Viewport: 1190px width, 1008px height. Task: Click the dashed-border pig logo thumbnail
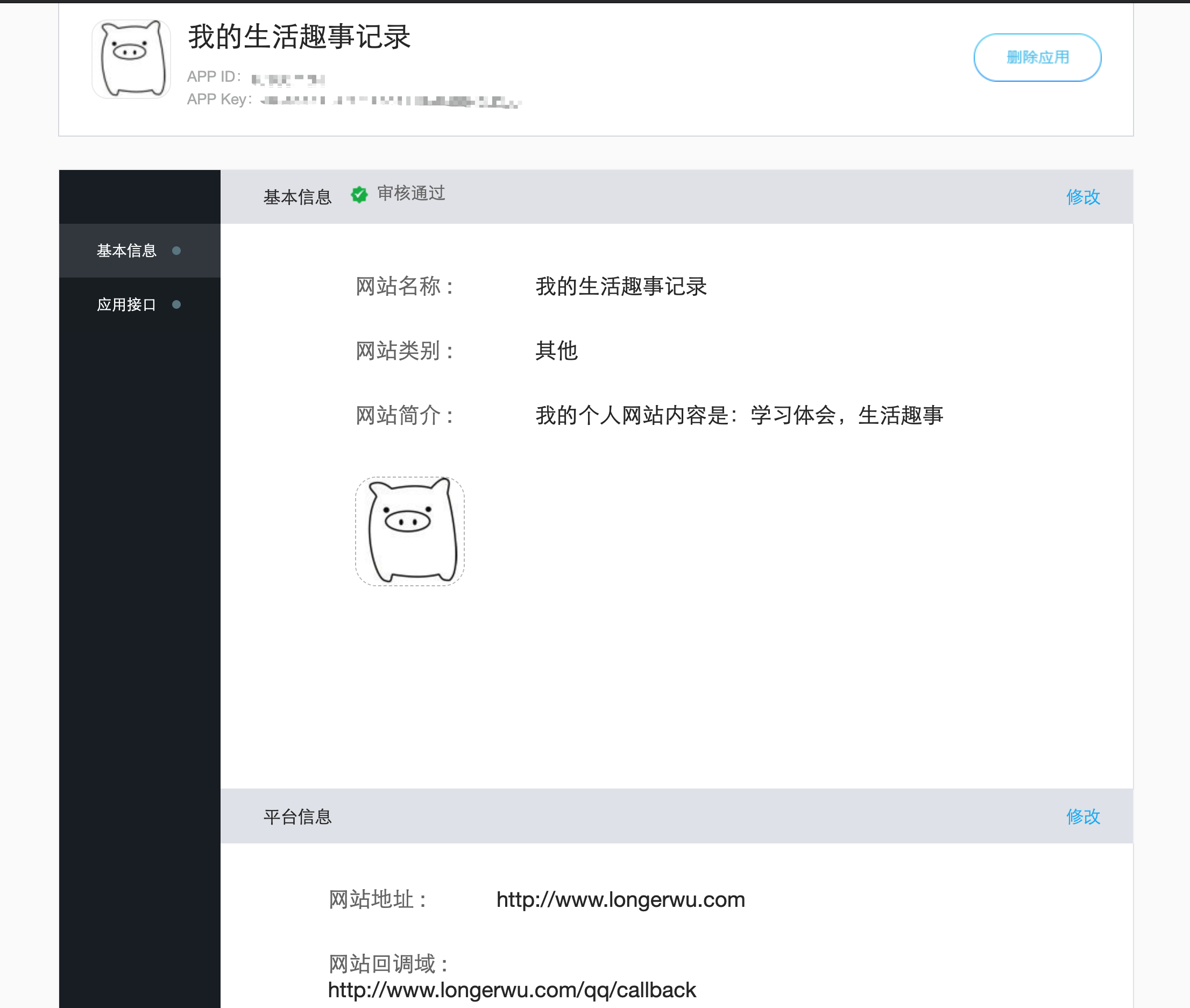[409, 531]
